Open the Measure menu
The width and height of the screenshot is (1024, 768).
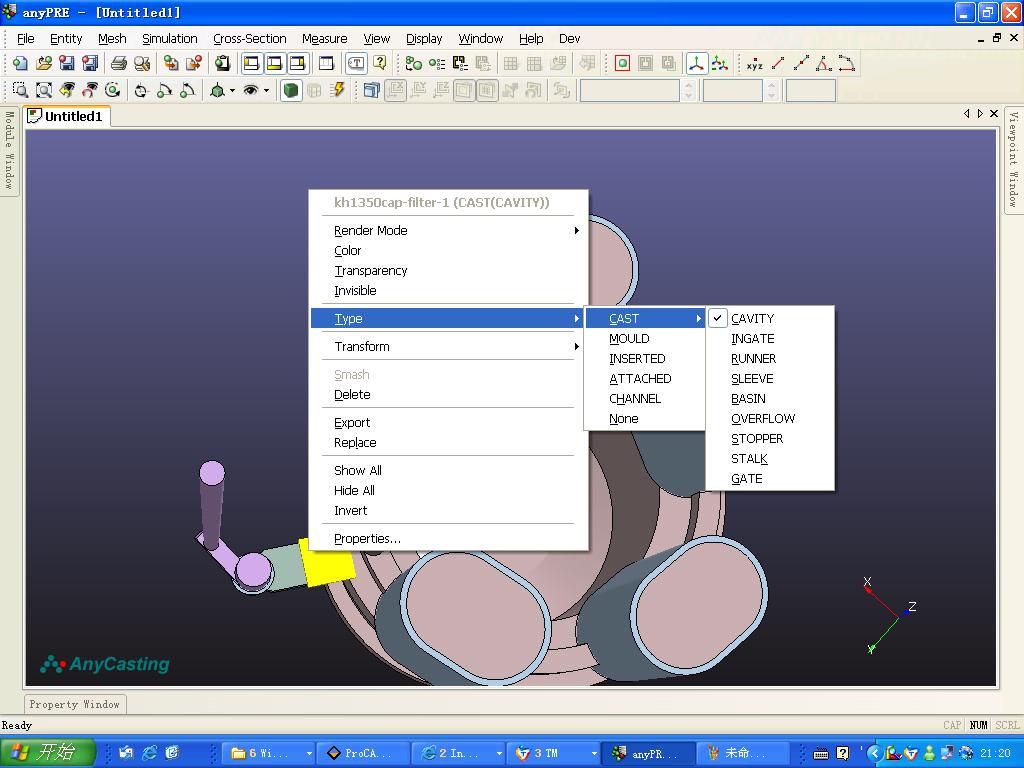[x=325, y=39]
